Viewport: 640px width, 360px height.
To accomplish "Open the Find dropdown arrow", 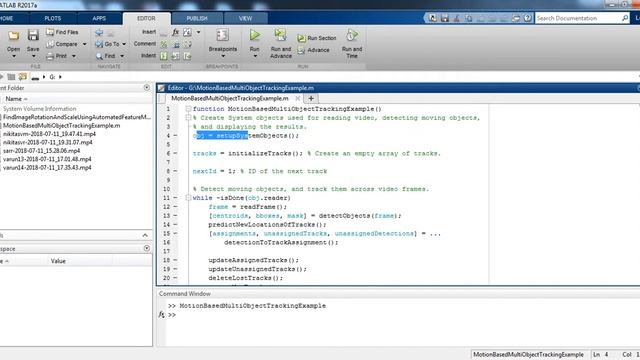I will (122, 56).
